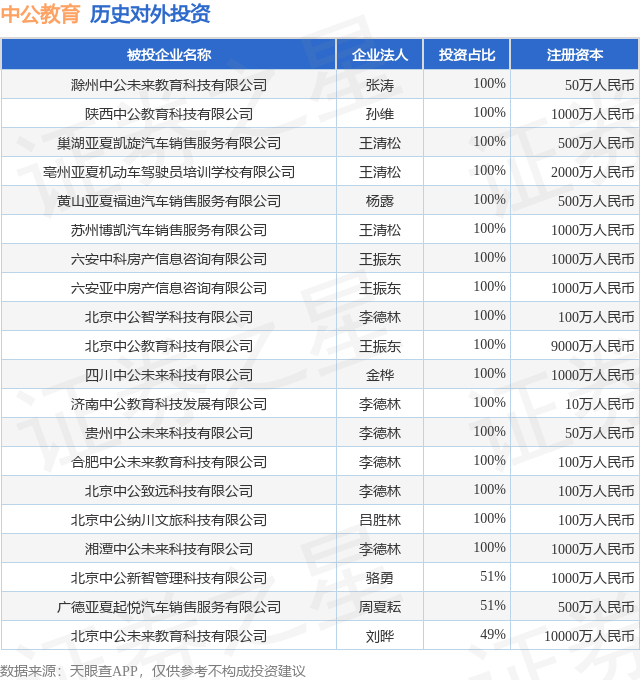Image resolution: width=640 pixels, height=680 pixels.
Task: Click 50万人民币 in 贵州中公未来 row
Action: pyautogui.click(x=600, y=434)
